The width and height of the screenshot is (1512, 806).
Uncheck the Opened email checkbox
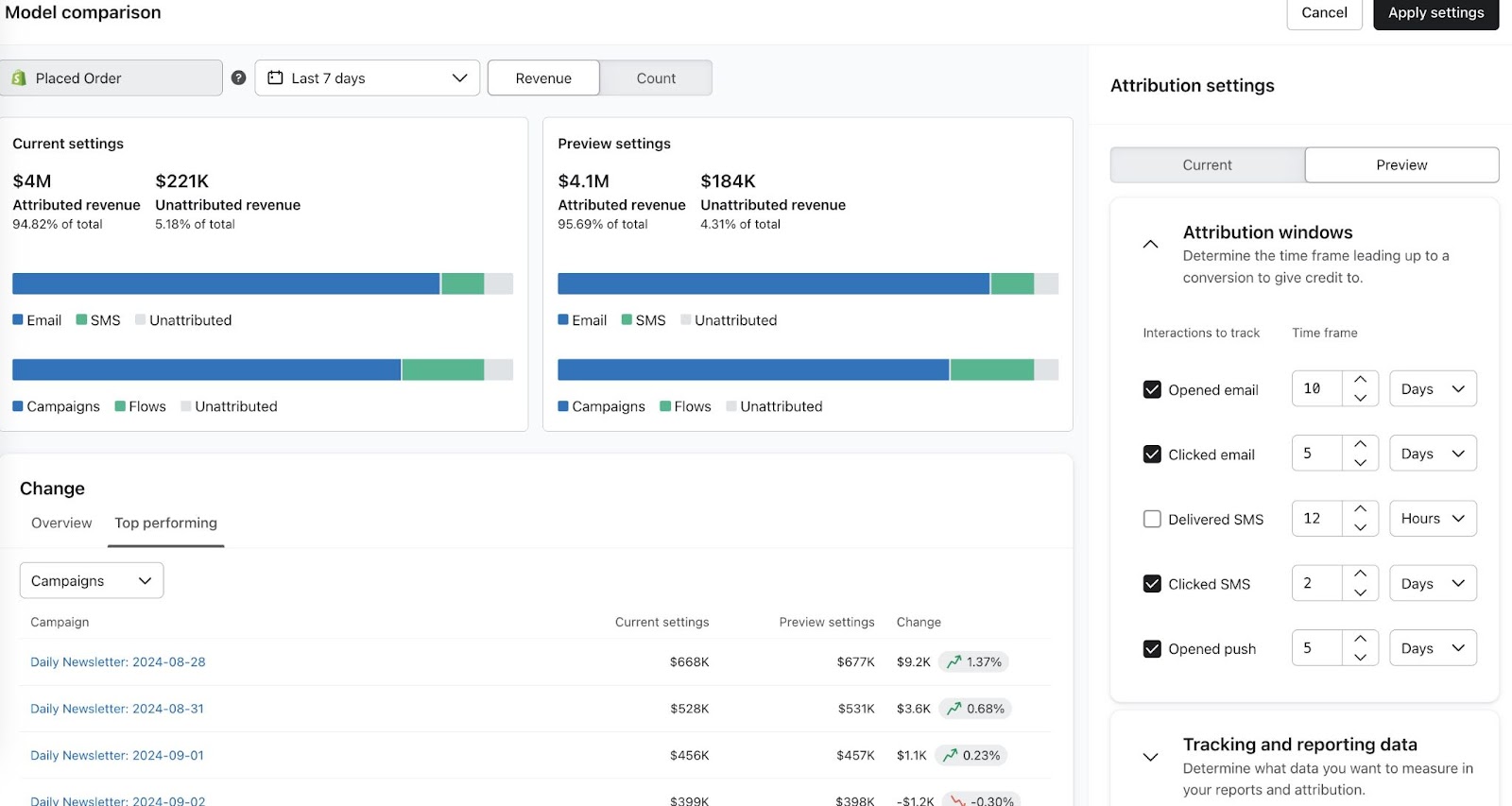(1152, 389)
